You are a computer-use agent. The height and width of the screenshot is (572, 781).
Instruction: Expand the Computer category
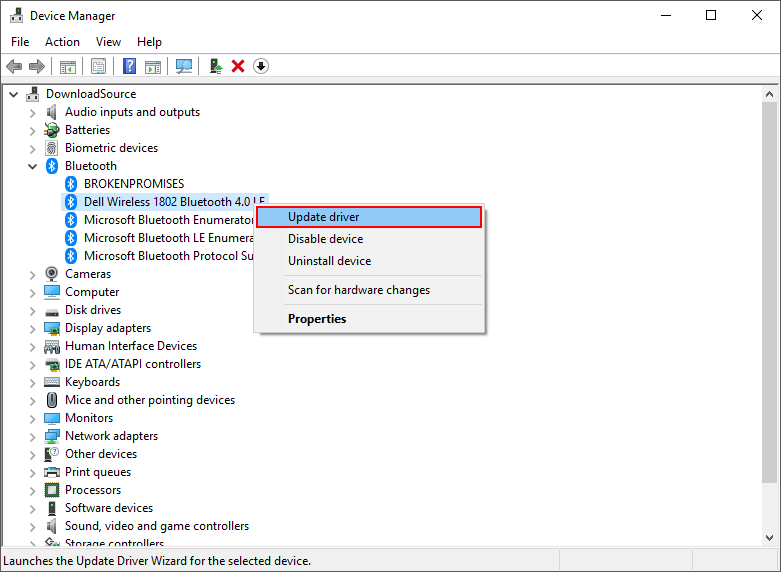[33, 293]
